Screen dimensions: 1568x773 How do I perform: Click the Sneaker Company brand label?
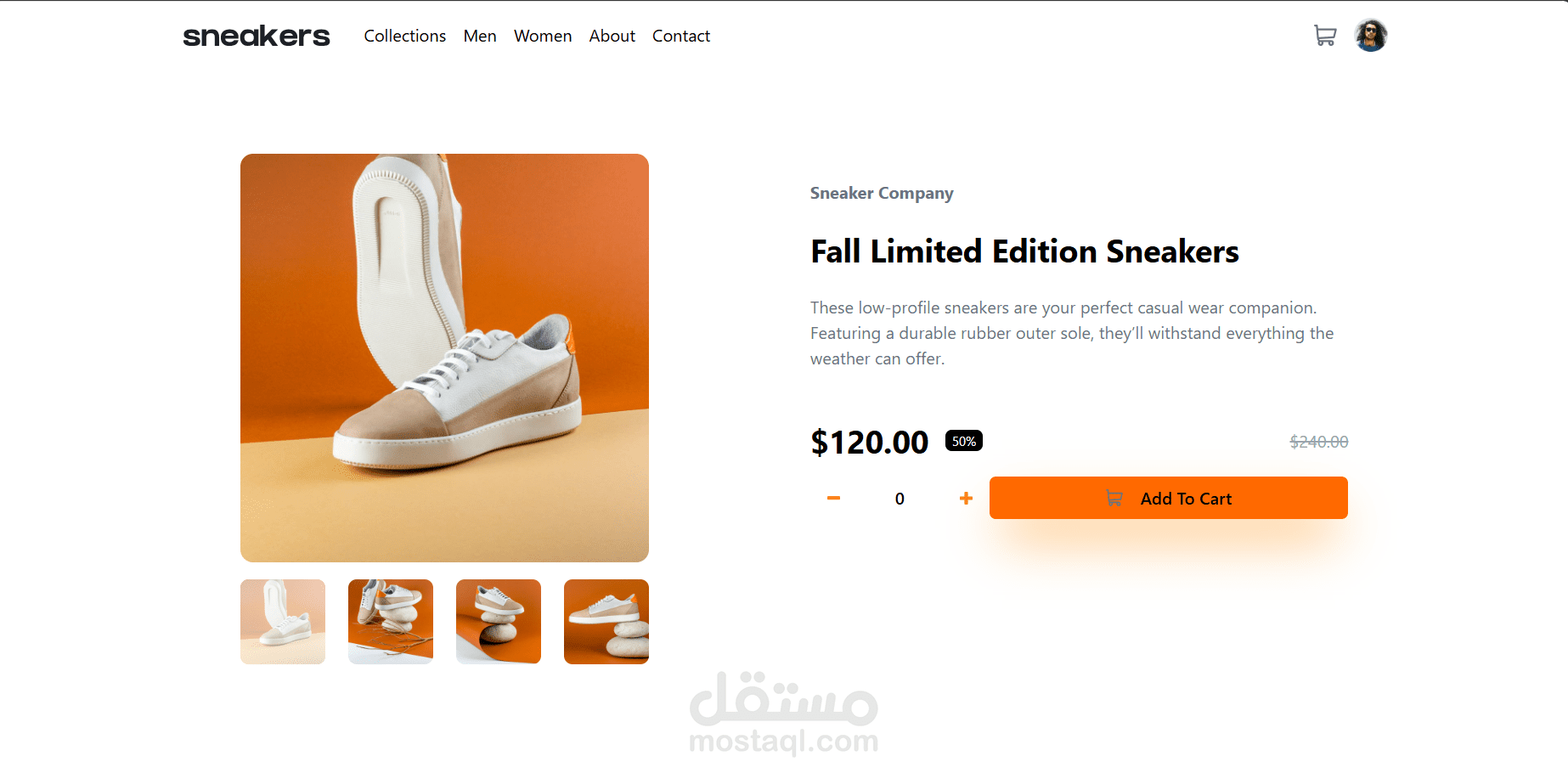(882, 193)
